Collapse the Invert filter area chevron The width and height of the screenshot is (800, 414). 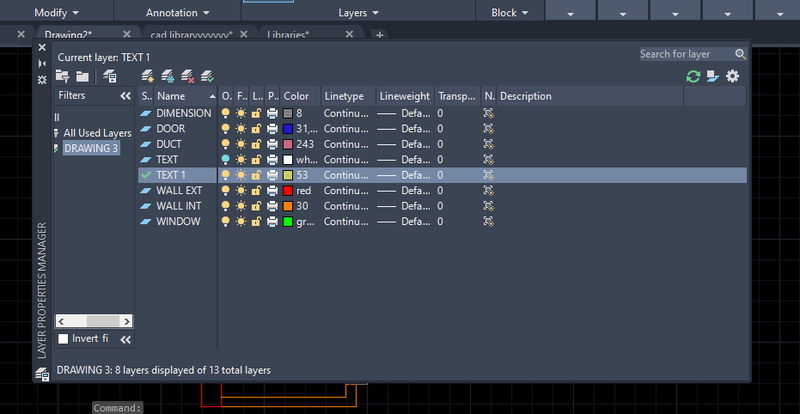click(126, 339)
